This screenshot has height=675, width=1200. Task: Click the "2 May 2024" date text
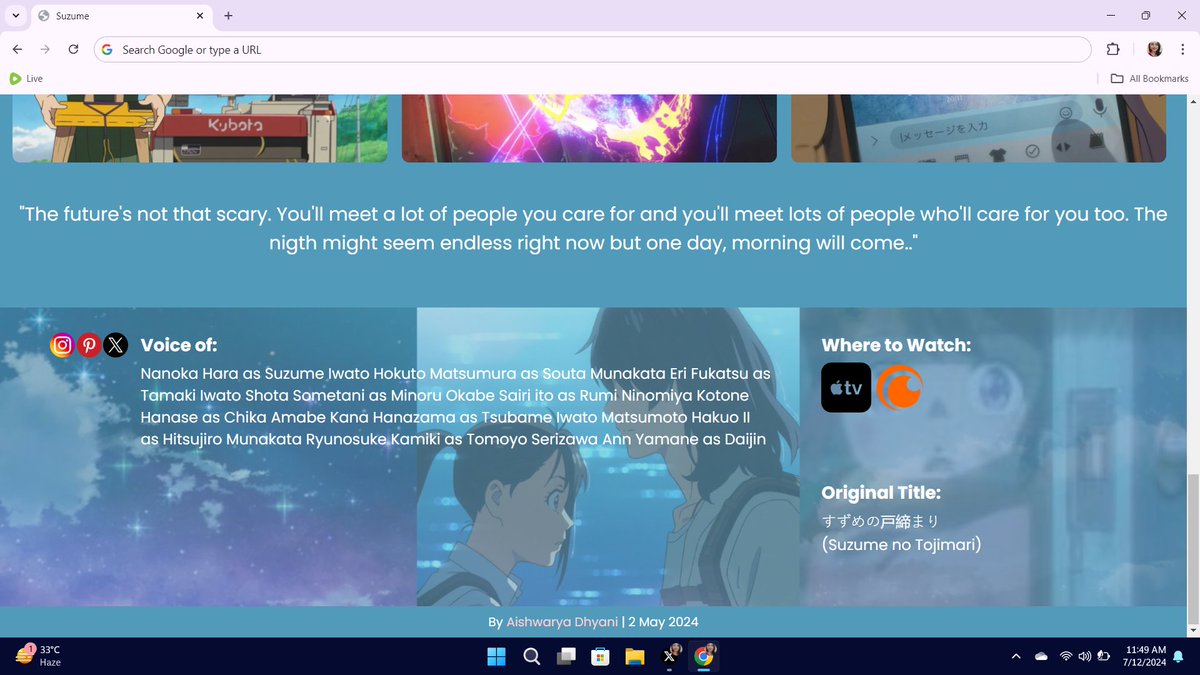663,622
